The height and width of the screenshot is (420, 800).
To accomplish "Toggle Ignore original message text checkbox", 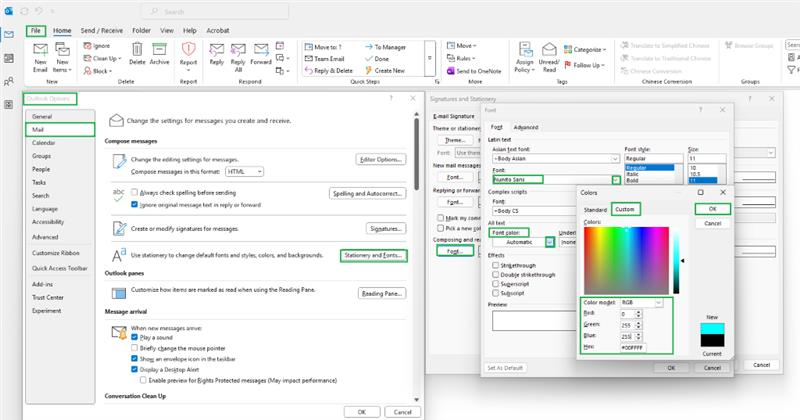I will tap(134, 204).
